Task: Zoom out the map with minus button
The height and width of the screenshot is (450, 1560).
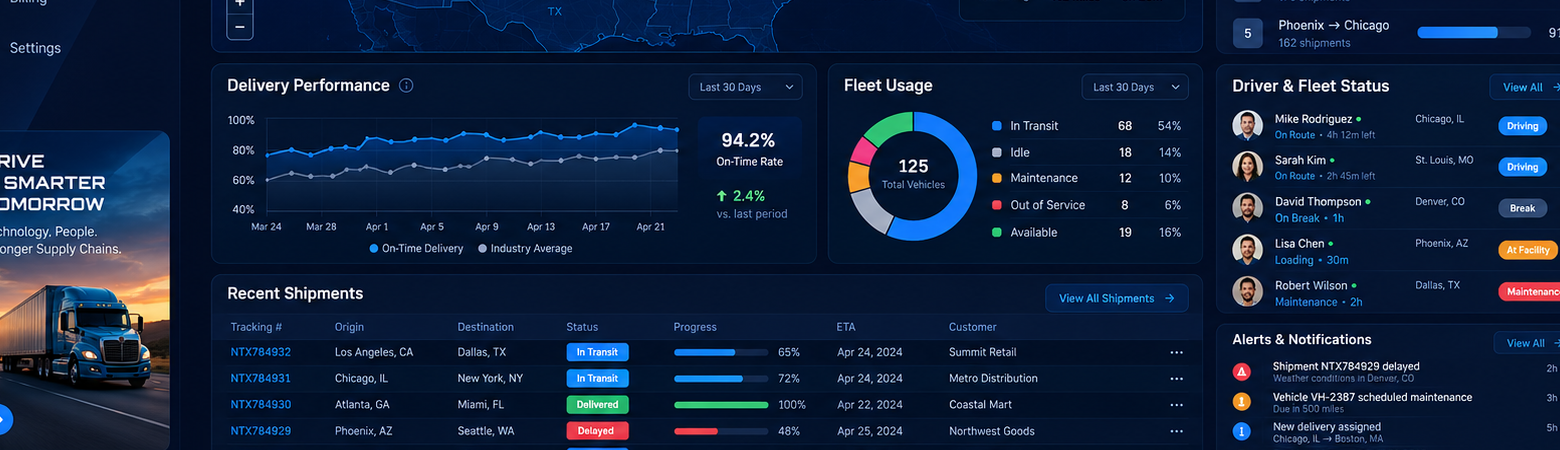Action: 240,27
